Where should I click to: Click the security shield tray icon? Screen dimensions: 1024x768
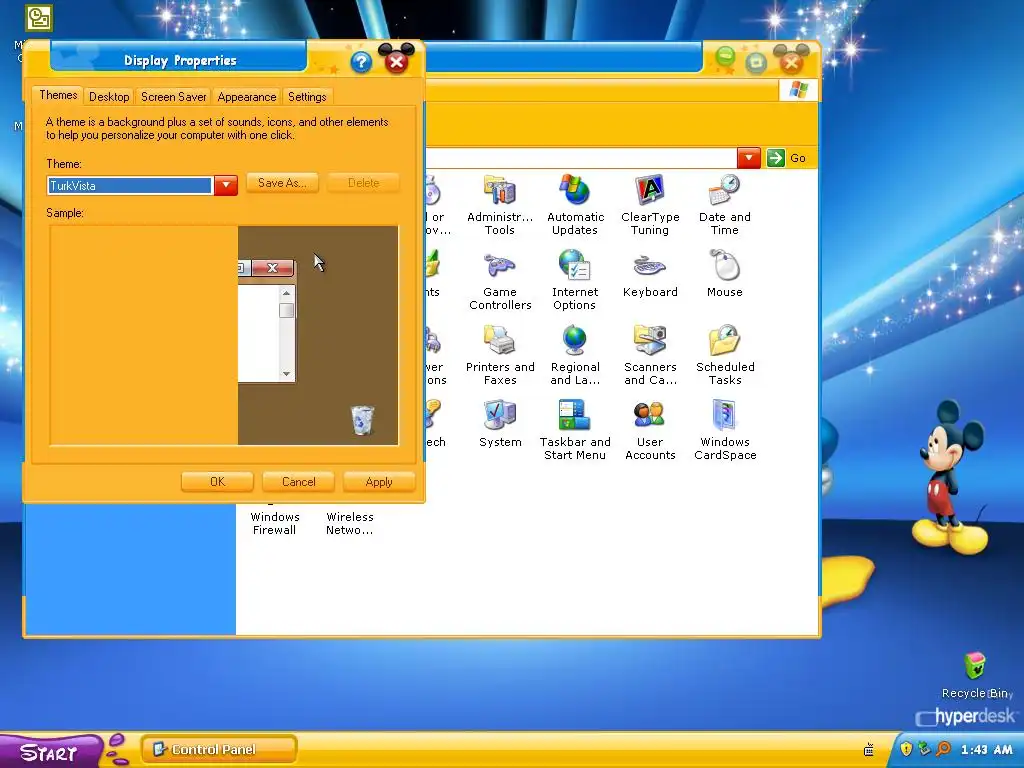(x=906, y=748)
